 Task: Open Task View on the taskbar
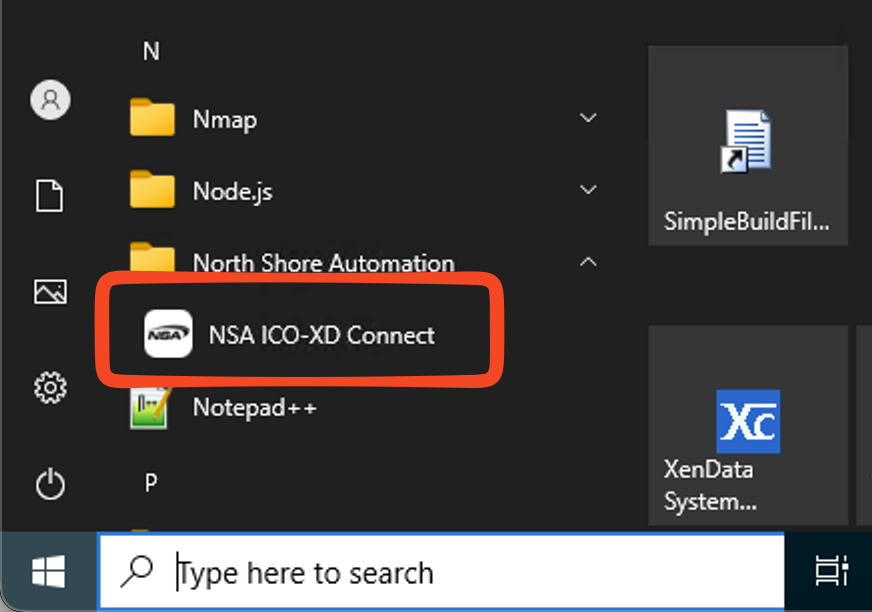point(831,571)
